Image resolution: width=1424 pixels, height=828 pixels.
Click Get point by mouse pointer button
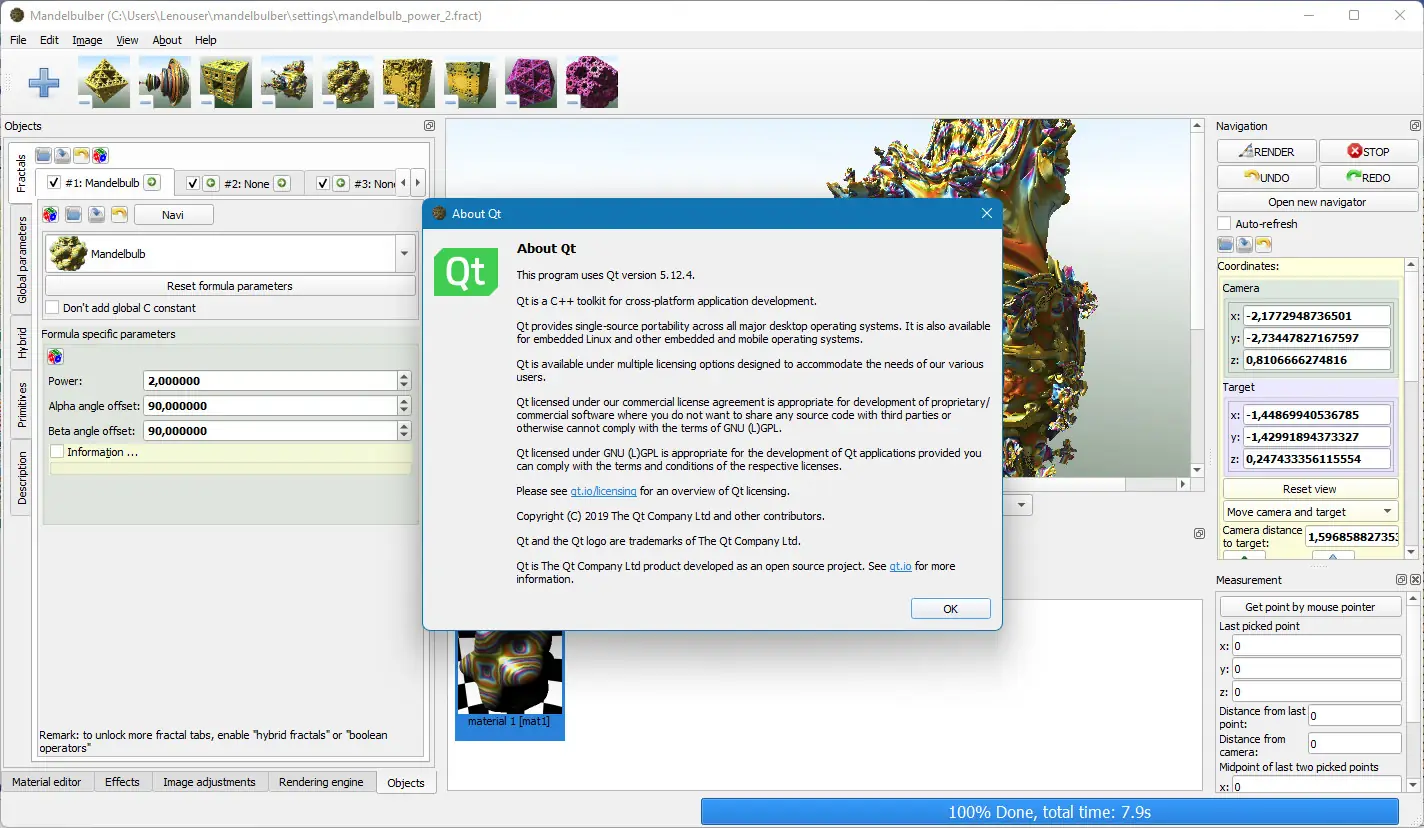click(x=1310, y=607)
